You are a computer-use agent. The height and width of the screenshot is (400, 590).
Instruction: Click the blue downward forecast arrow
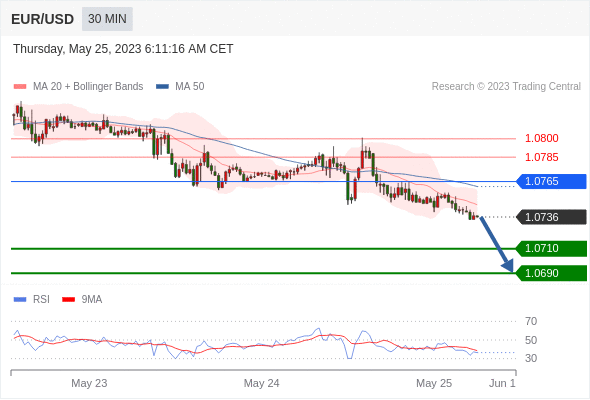(496, 244)
